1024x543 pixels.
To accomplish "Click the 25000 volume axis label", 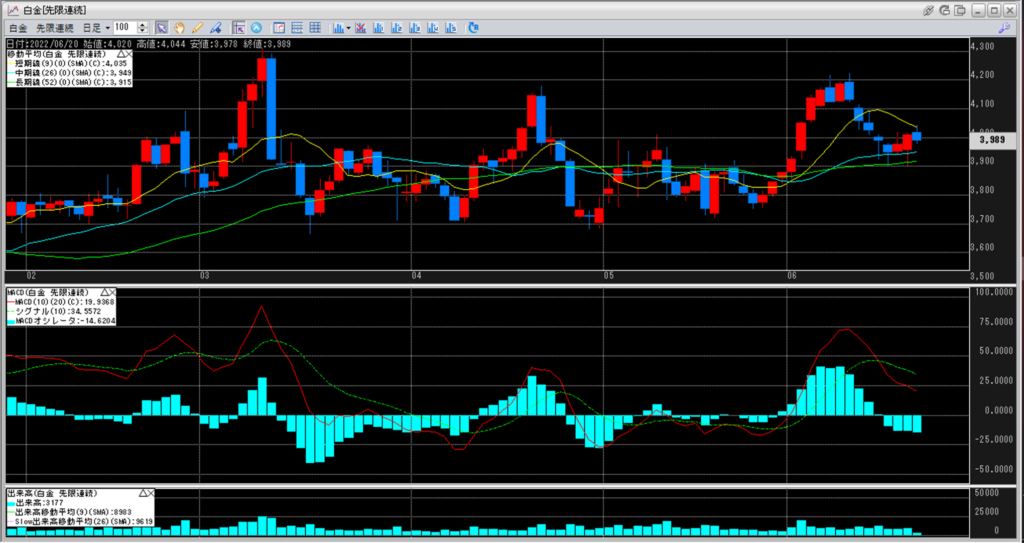I will pyautogui.click(x=987, y=512).
